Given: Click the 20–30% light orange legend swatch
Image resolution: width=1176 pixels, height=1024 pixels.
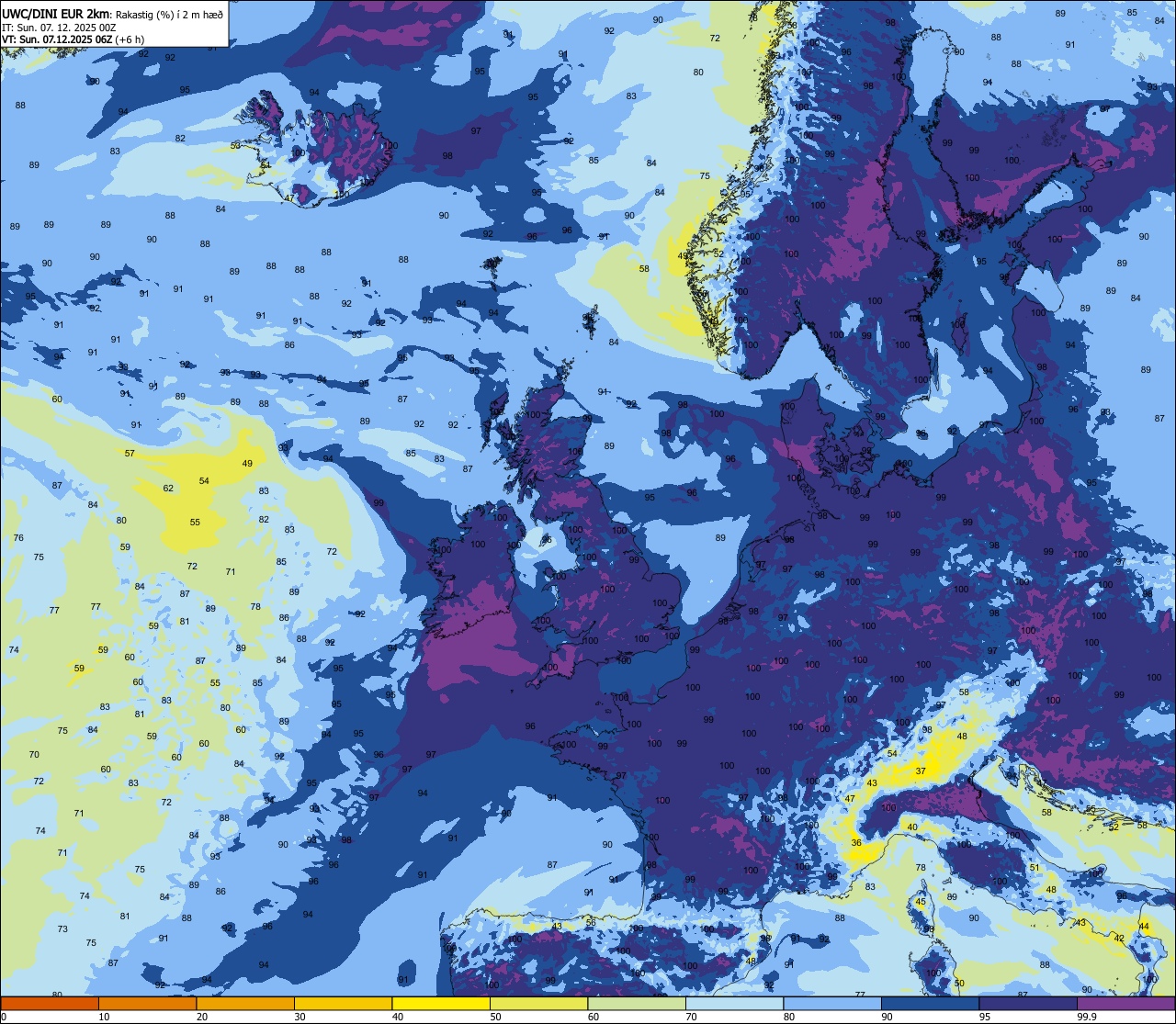Looking at the screenshot, I should click(245, 1003).
